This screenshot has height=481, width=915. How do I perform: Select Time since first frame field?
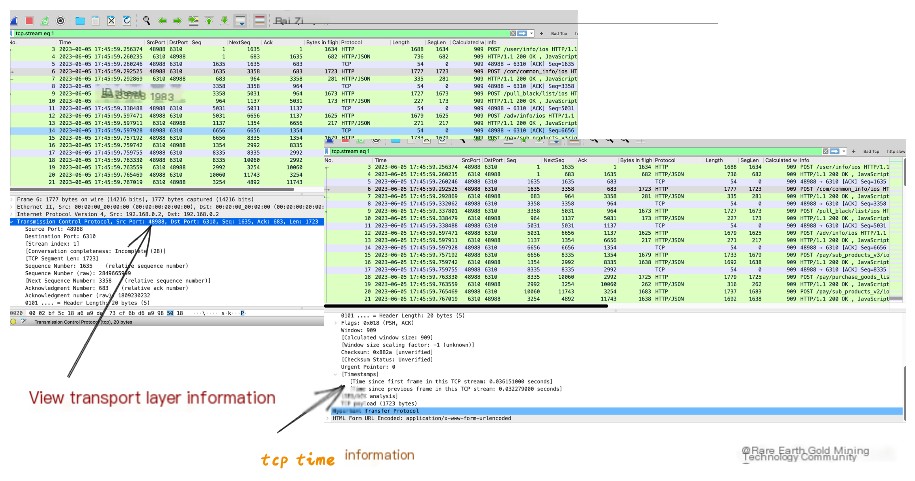451,382
